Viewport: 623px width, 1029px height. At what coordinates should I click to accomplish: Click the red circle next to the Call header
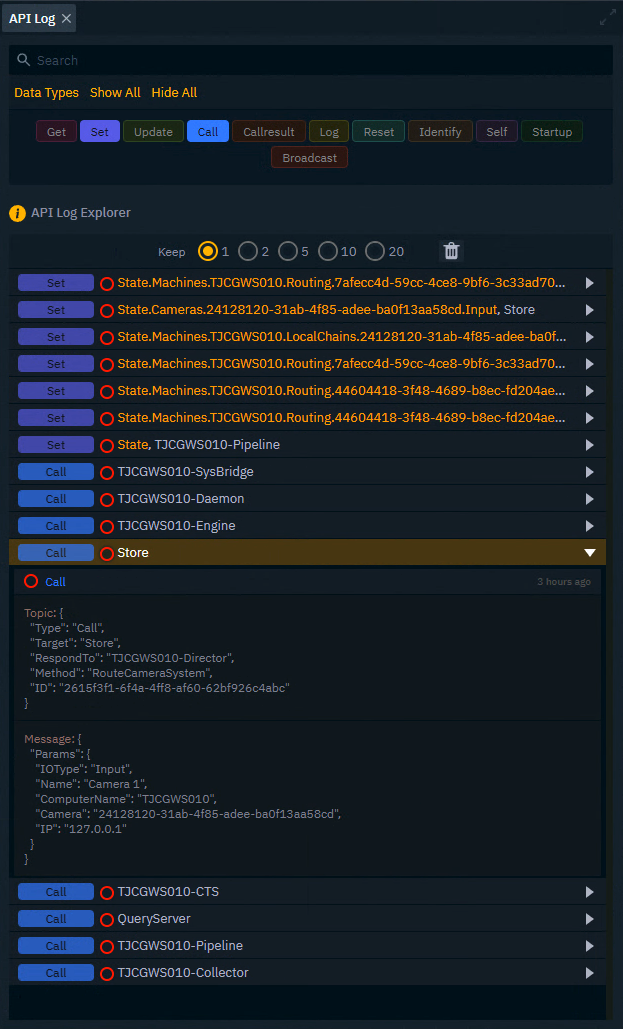tap(30, 582)
